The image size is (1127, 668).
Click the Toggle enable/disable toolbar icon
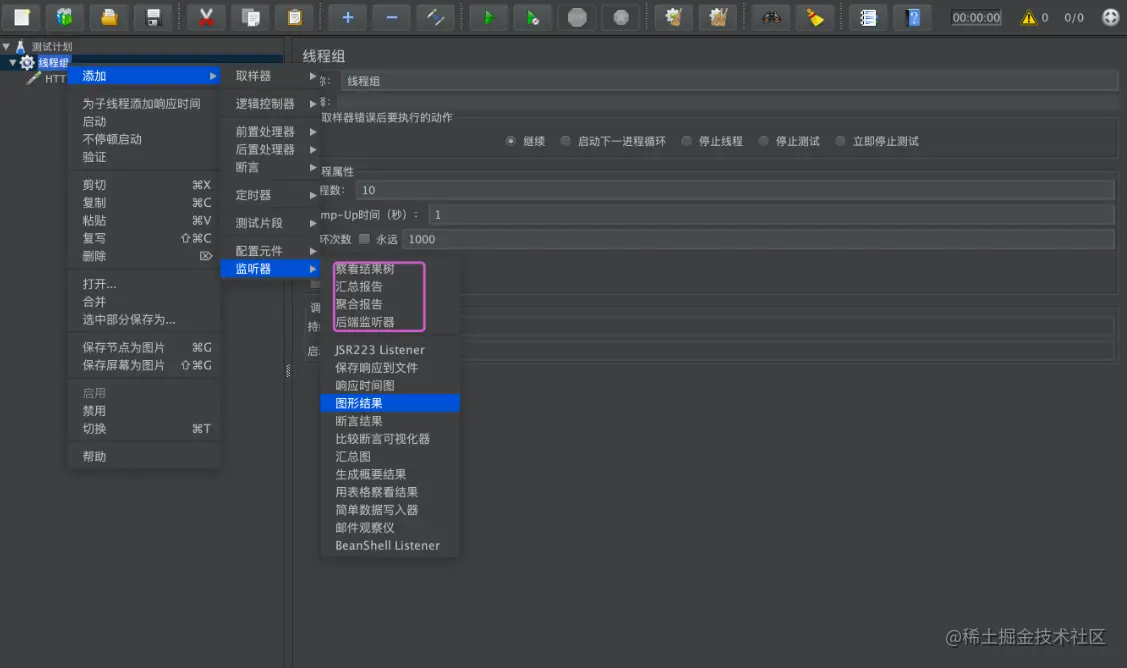[436, 17]
